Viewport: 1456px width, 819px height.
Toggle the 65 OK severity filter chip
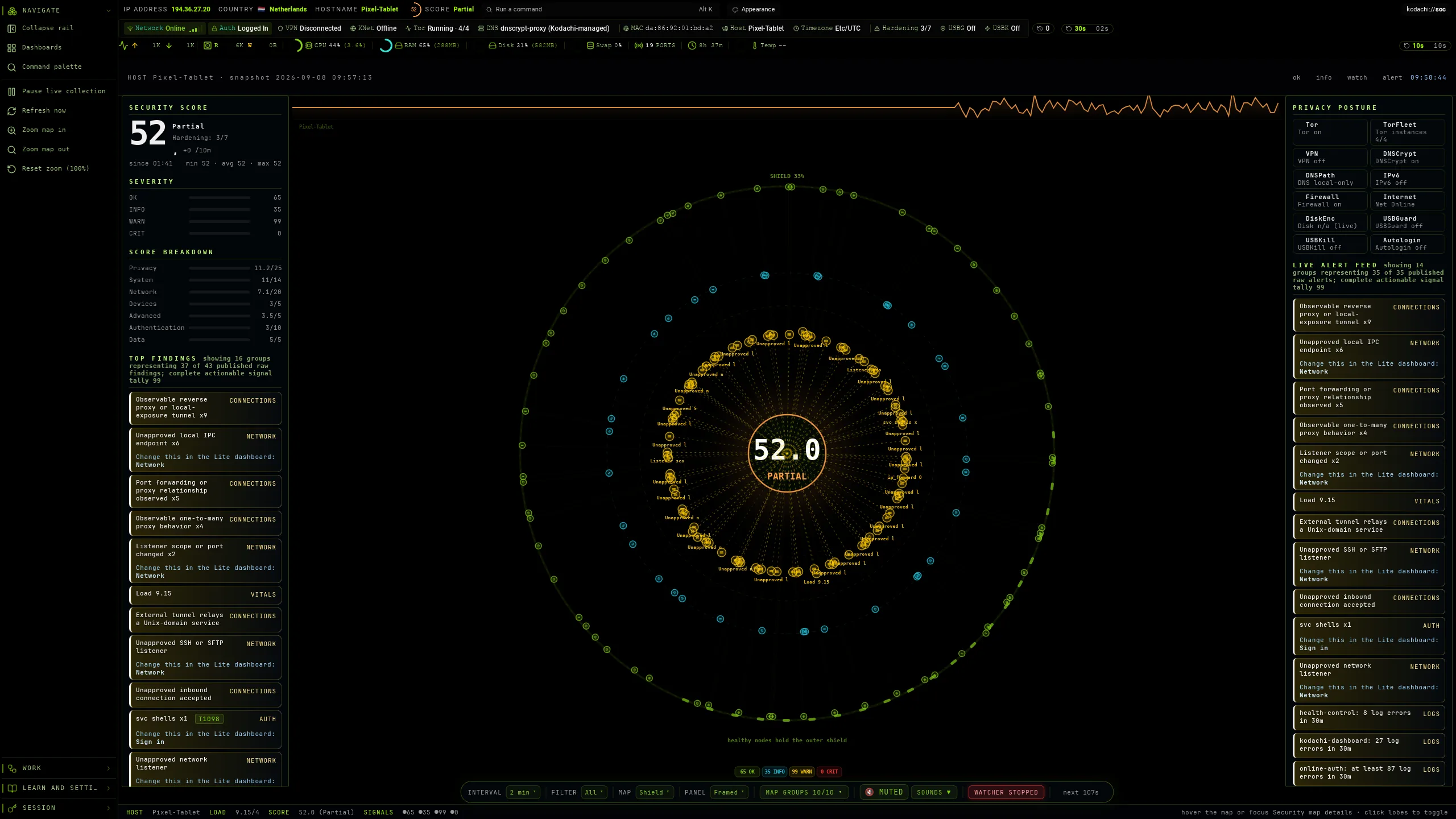[x=747, y=772]
